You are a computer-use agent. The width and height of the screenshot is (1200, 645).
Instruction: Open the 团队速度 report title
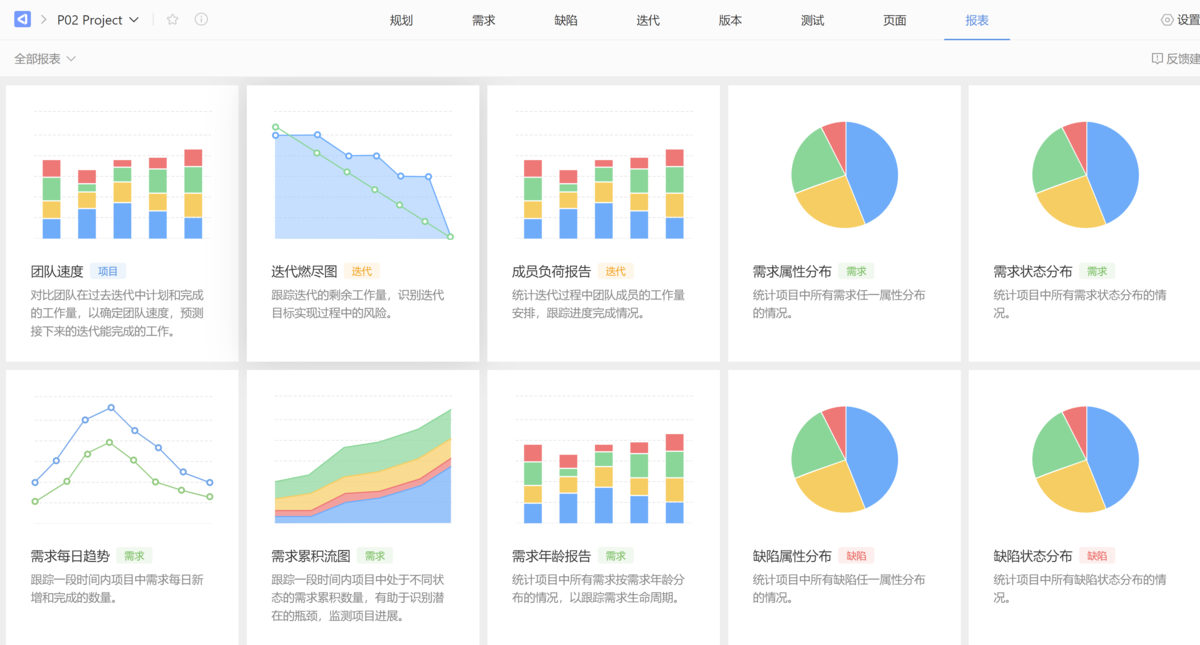[57, 271]
